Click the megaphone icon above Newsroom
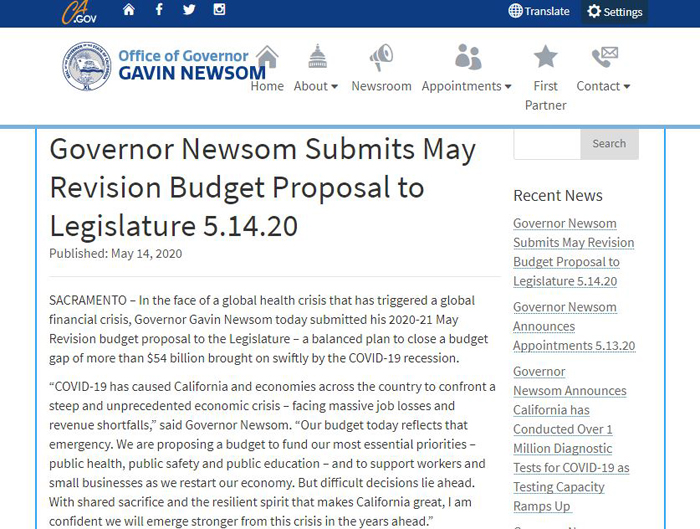700x529 pixels. (x=381, y=57)
